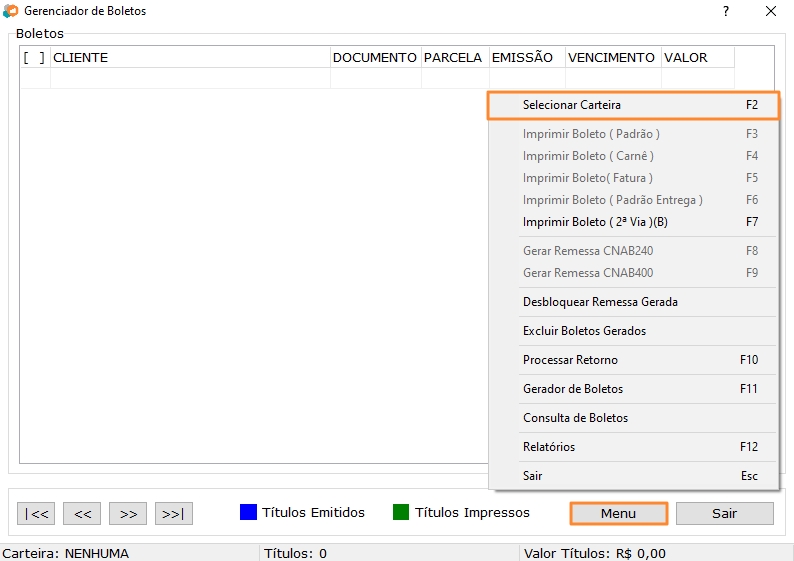The height and width of the screenshot is (561, 794).
Task: Toggle the select-all checkbox column header
Action: (x=34, y=58)
